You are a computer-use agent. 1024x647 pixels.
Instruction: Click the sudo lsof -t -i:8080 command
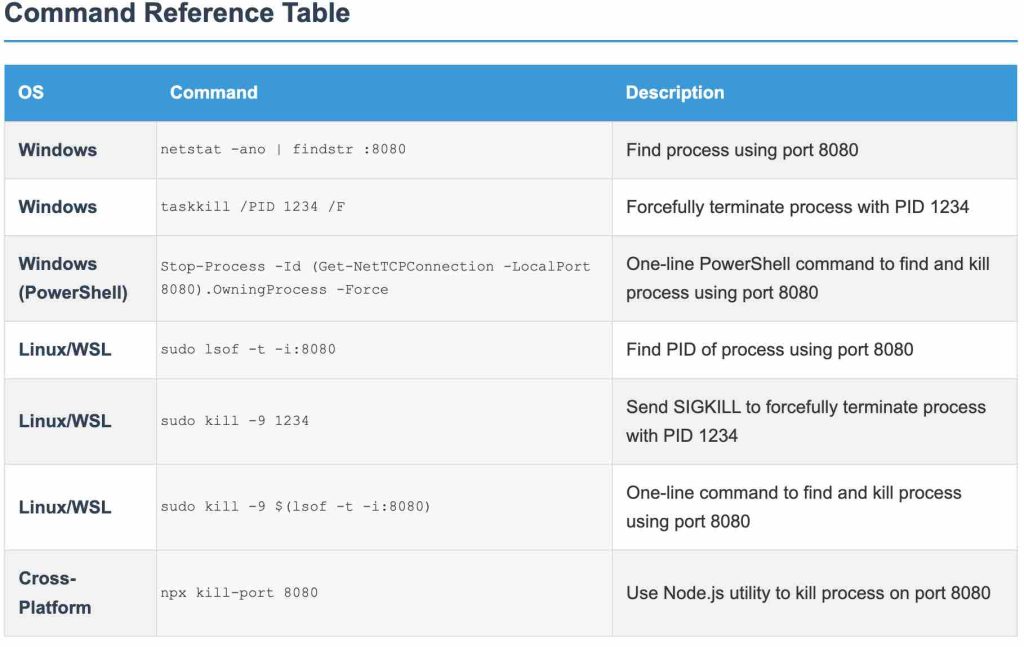coord(248,350)
